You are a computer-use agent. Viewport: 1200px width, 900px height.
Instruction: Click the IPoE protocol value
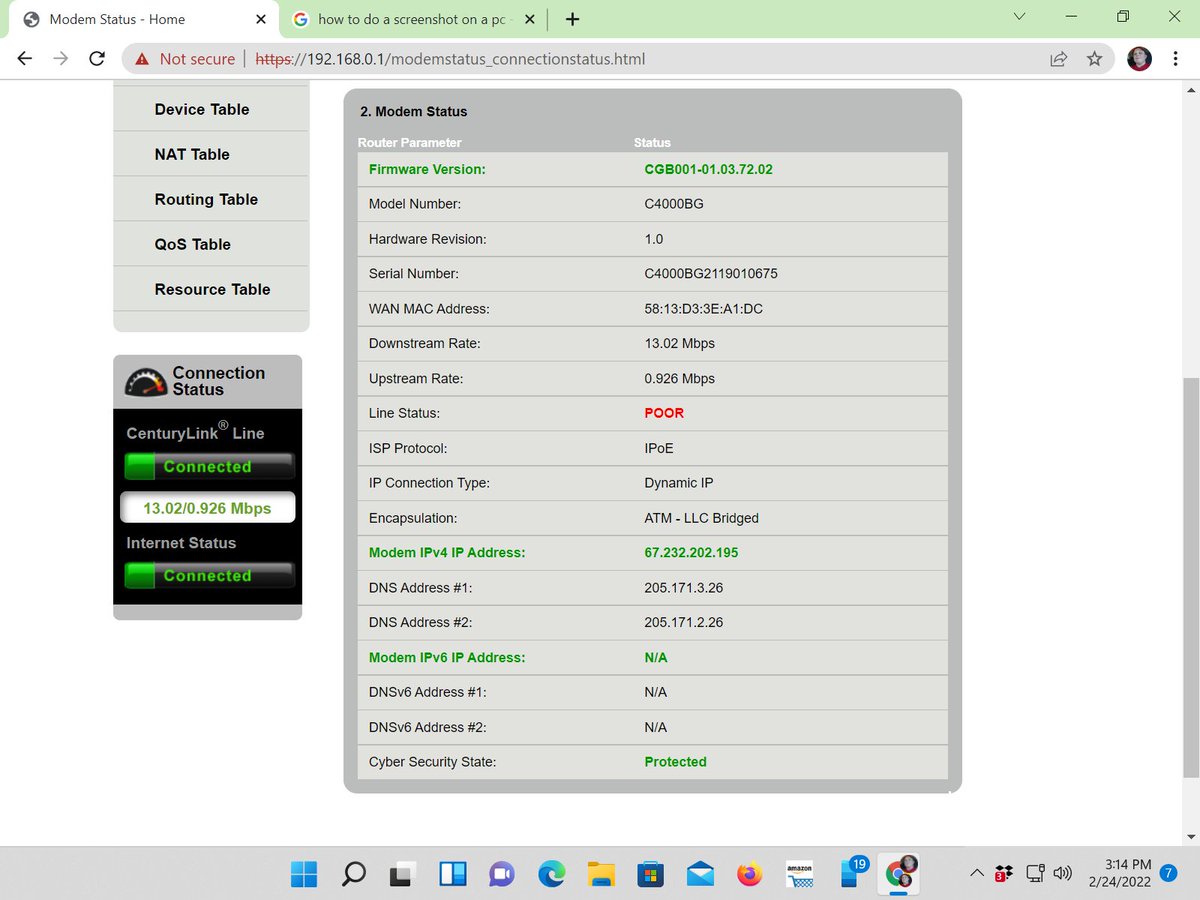coord(659,448)
